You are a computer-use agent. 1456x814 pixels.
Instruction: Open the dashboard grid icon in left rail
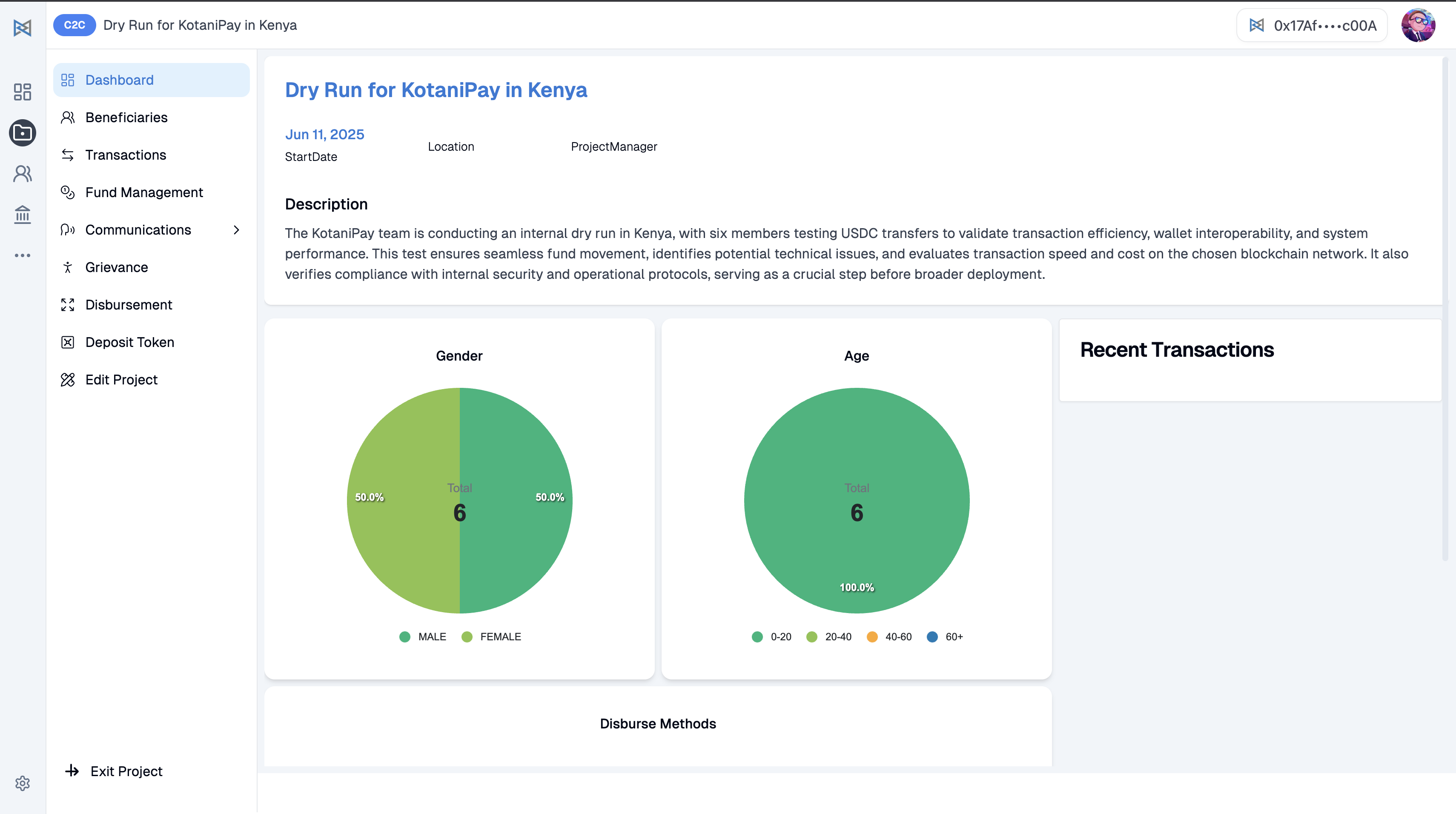click(x=23, y=92)
